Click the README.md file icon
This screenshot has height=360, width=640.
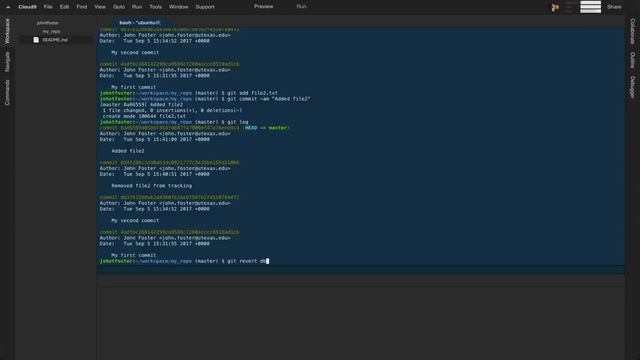tap(36, 40)
